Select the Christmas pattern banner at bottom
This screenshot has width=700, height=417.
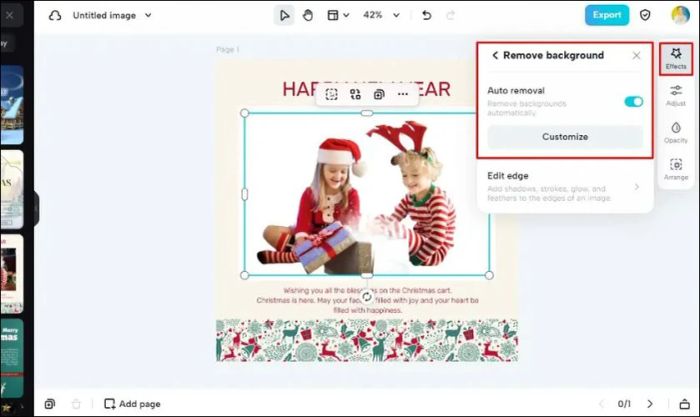(x=367, y=340)
